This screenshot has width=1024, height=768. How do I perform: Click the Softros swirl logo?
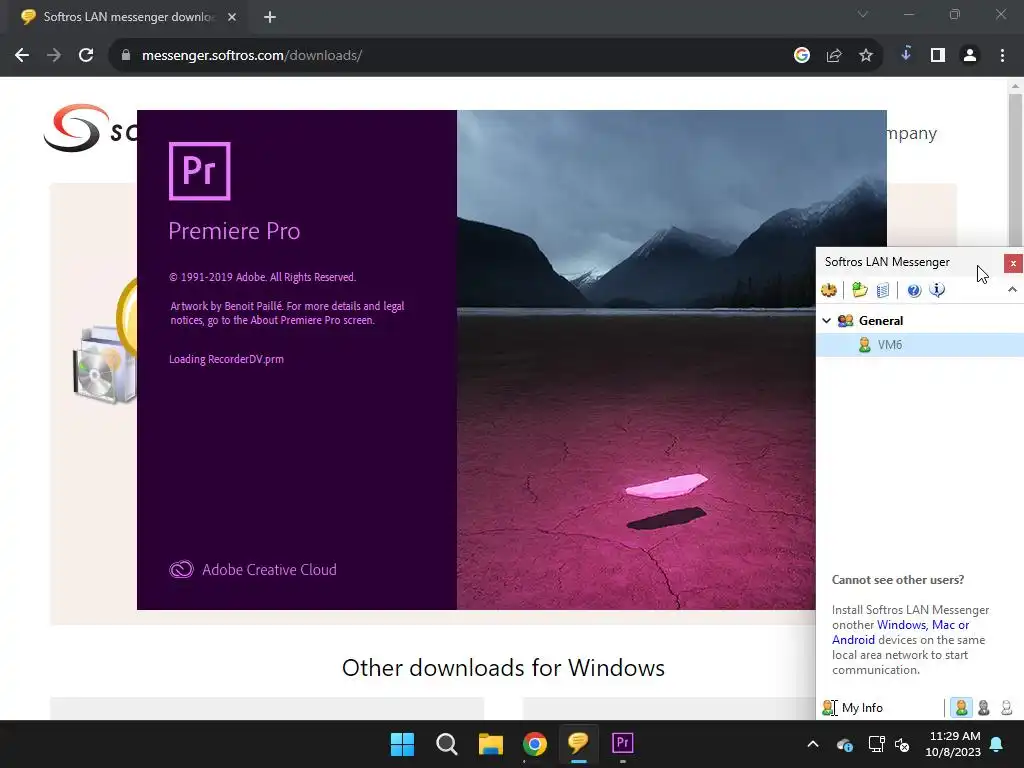76,128
